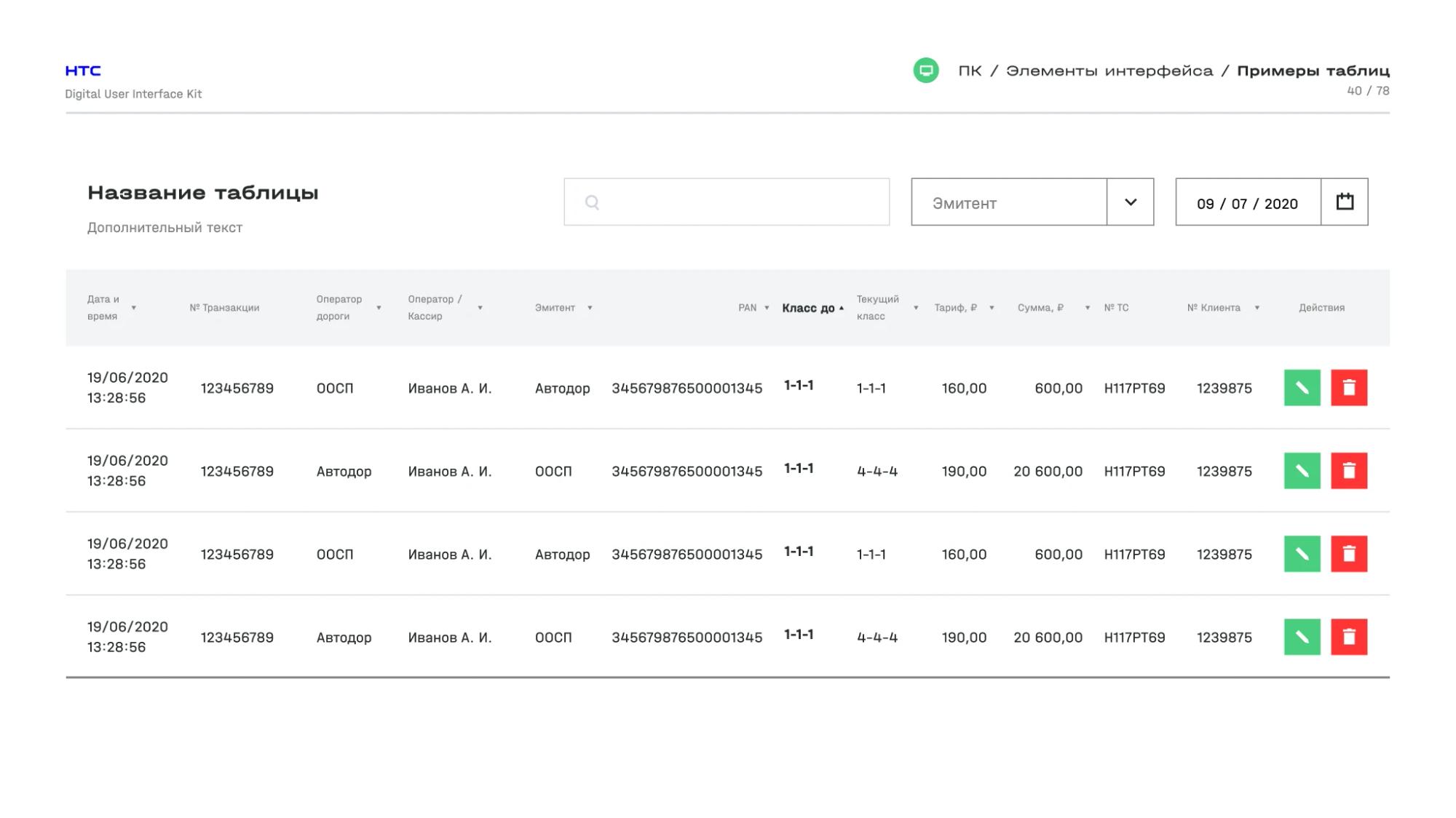Viewport: 1456px width, 818px height.
Task: Click the НТС logo link
Action: click(x=83, y=71)
